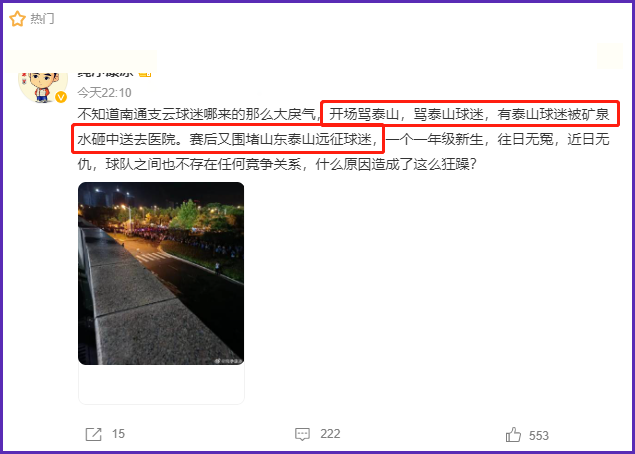Open the night street photo thumbnail
635x454 pixels.
click(x=161, y=273)
